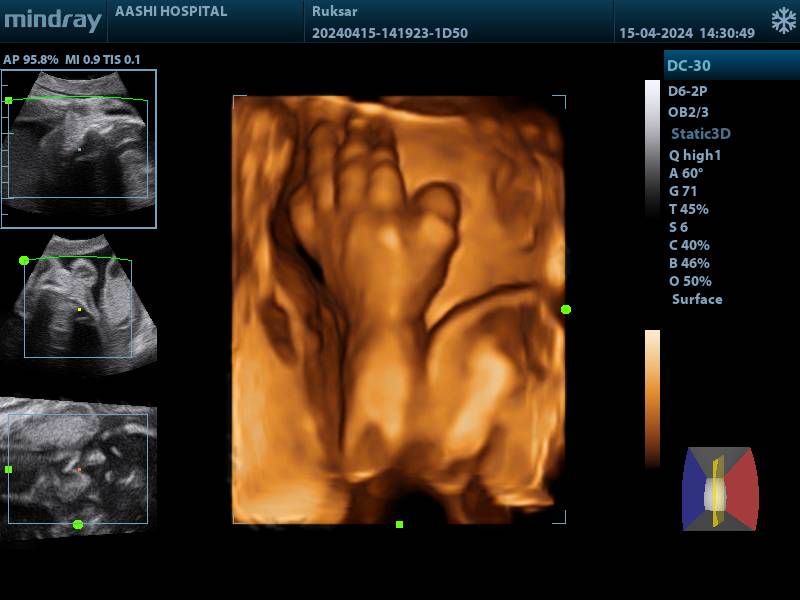
Task: Click the sepia tint color bar
Action: tap(652, 397)
